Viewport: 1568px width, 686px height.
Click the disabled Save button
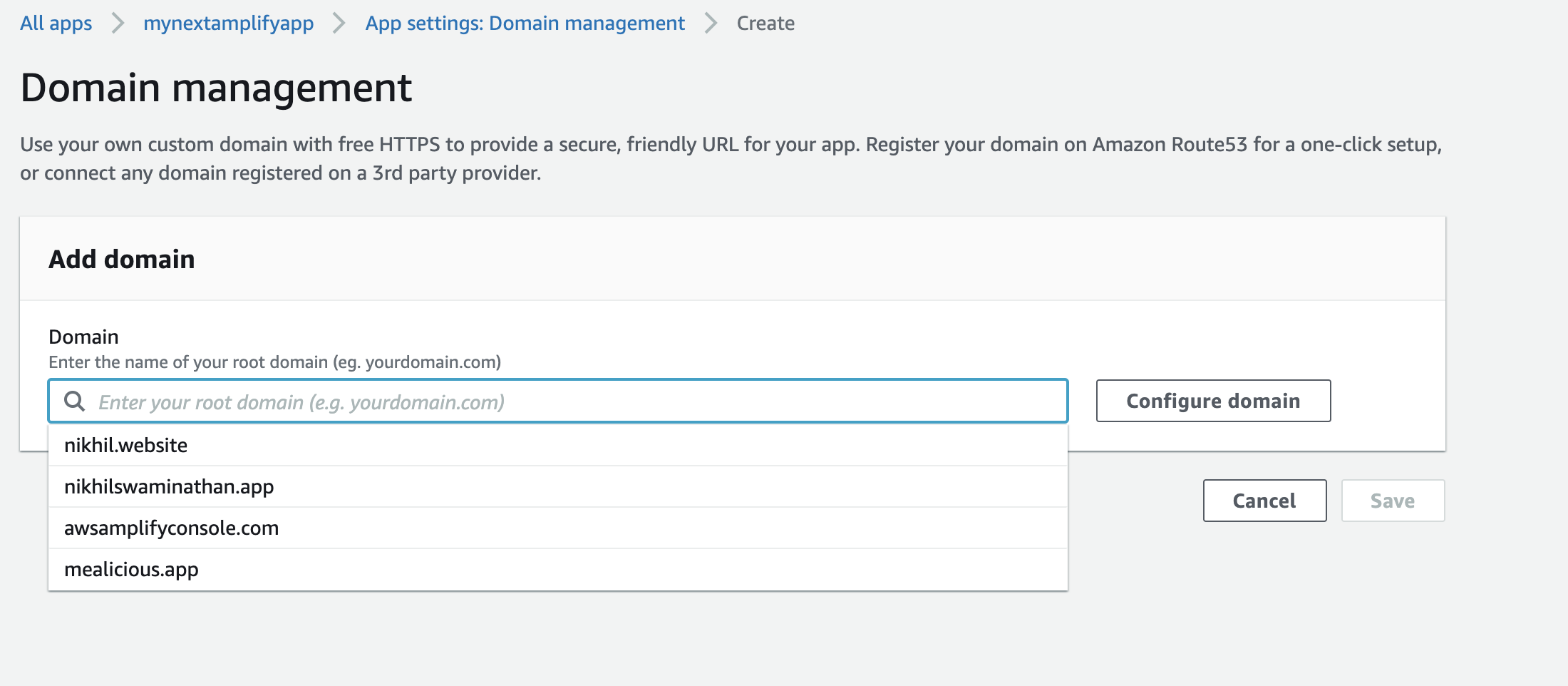click(1392, 500)
